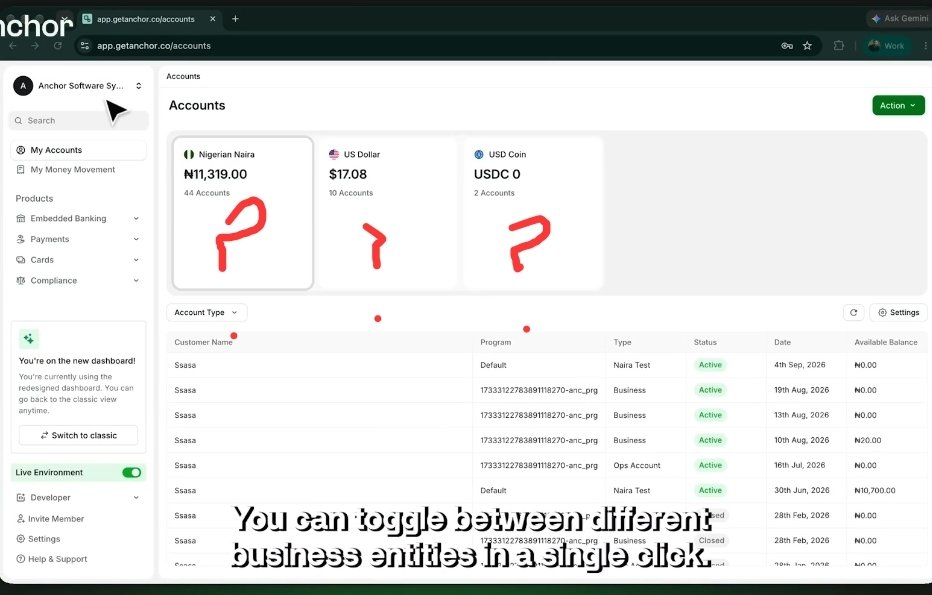Screen dimensions: 932x595
Task: Click the Customer Name column header
Action: [x=203, y=342]
